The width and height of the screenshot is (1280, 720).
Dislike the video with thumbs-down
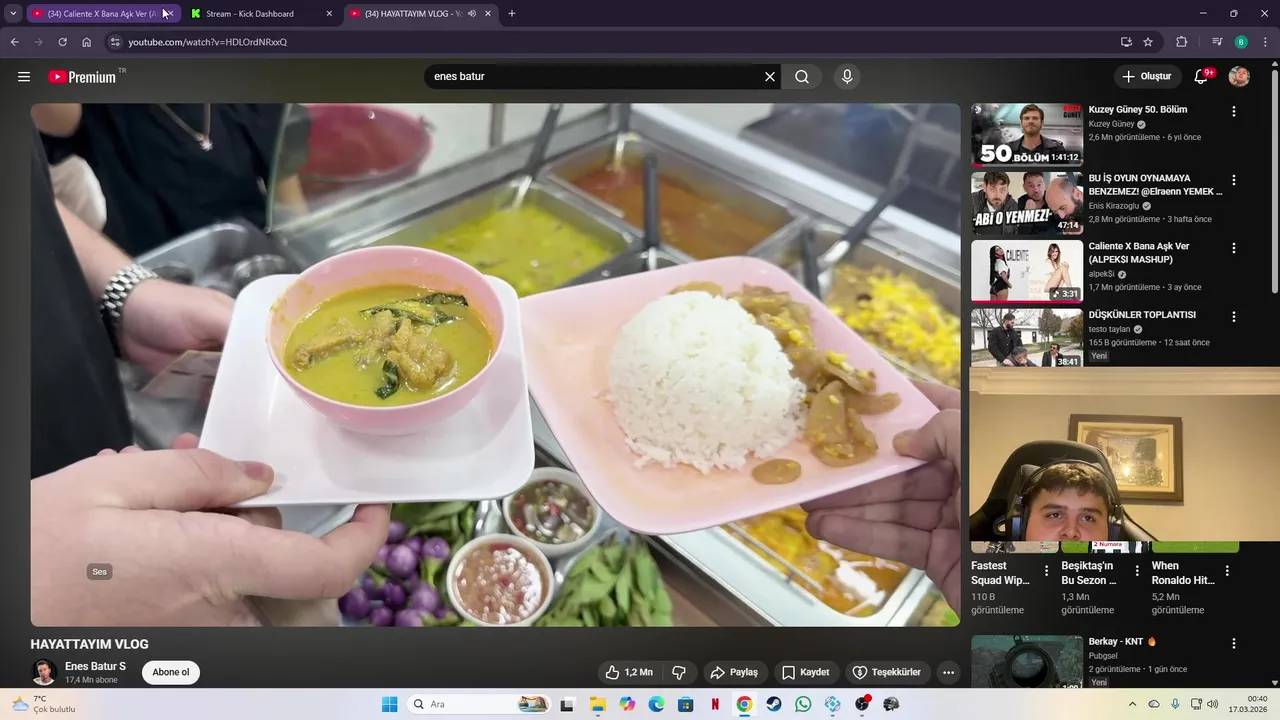point(679,672)
